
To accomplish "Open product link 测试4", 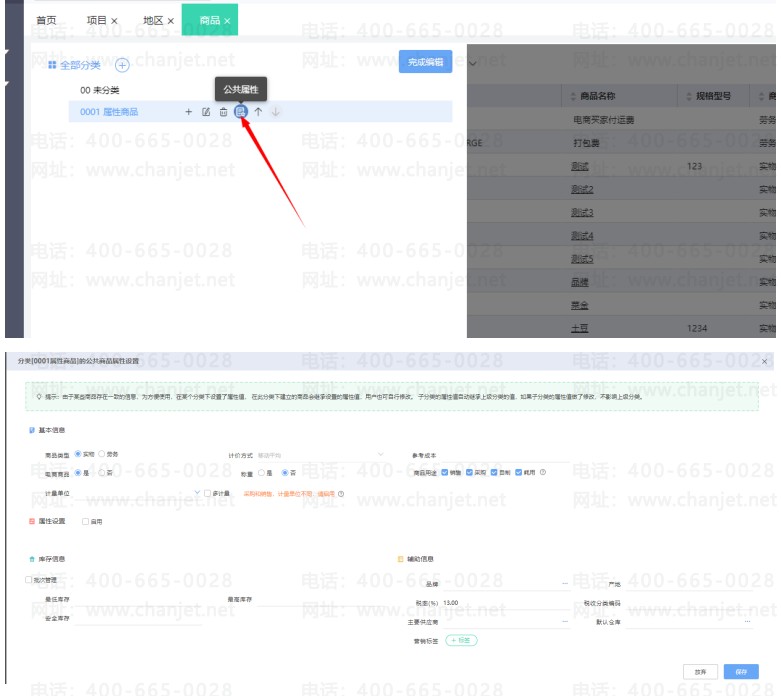I will (x=582, y=236).
